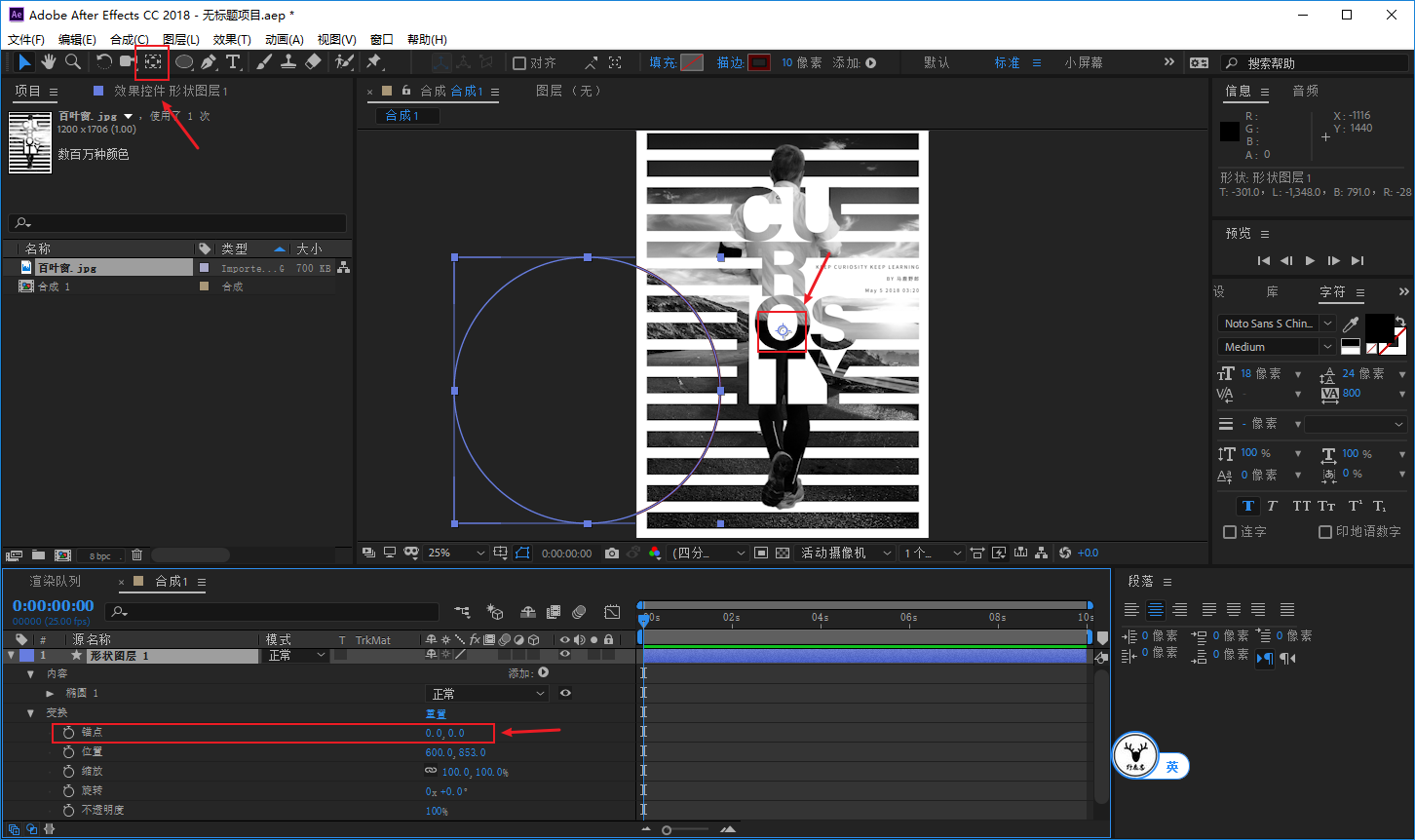Click the Rotation tool icon

click(103, 62)
